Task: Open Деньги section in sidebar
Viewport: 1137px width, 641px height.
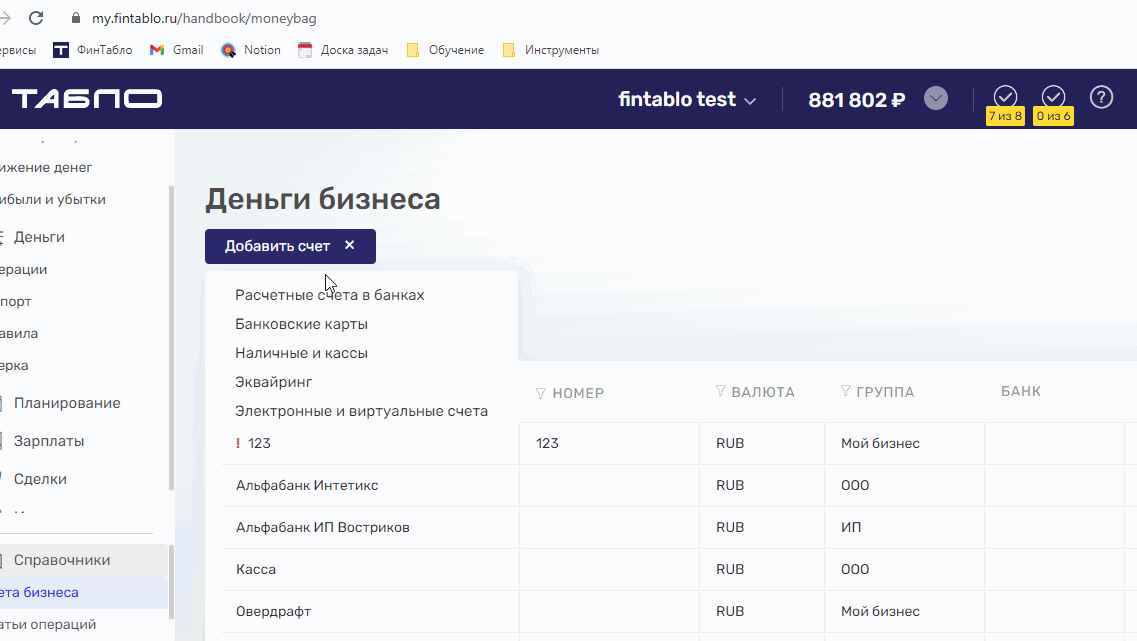Action: [x=39, y=237]
